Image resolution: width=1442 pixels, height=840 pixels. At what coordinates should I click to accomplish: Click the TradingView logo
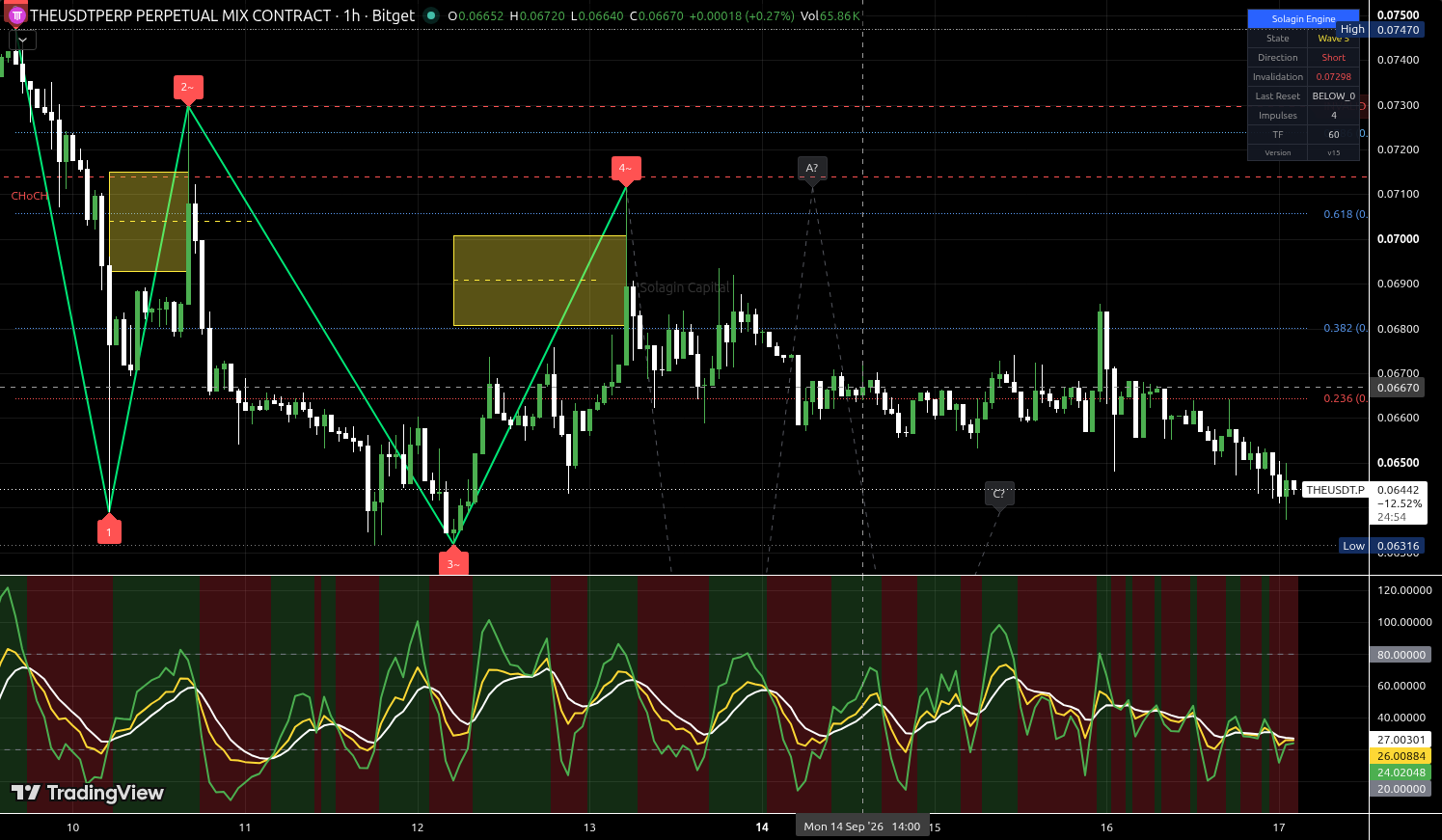point(88,793)
